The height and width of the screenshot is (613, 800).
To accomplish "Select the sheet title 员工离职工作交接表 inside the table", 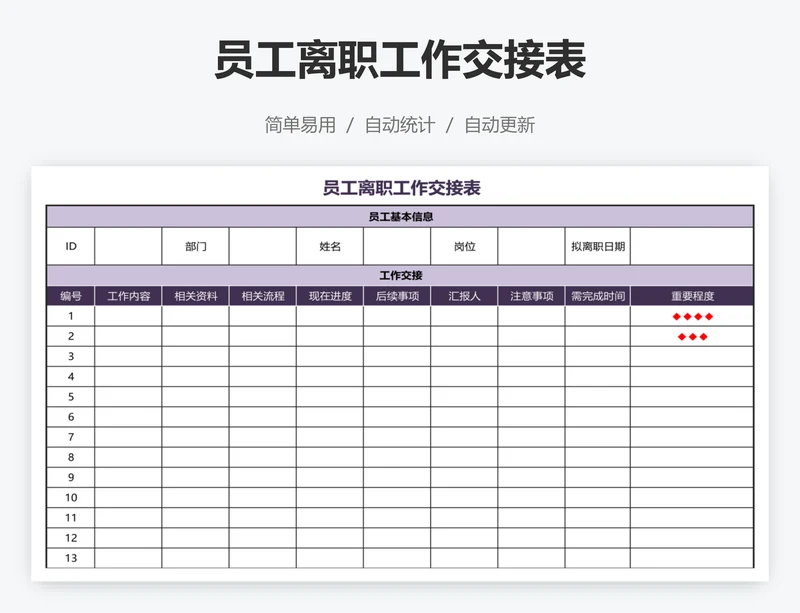I will click(x=402, y=188).
